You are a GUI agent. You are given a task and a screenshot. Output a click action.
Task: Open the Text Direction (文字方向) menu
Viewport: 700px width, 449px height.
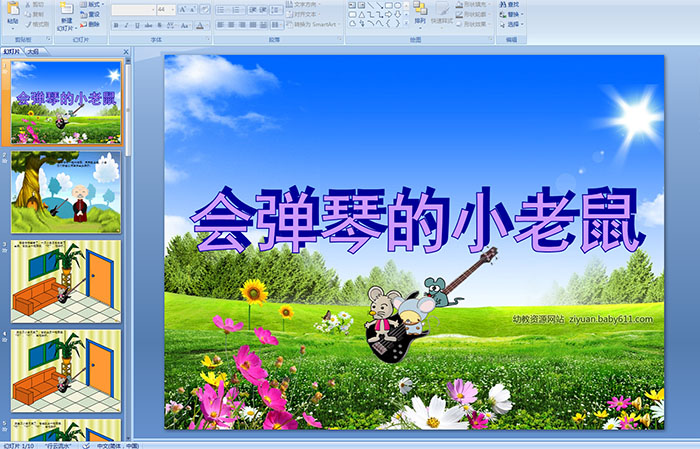pyautogui.click(x=304, y=4)
